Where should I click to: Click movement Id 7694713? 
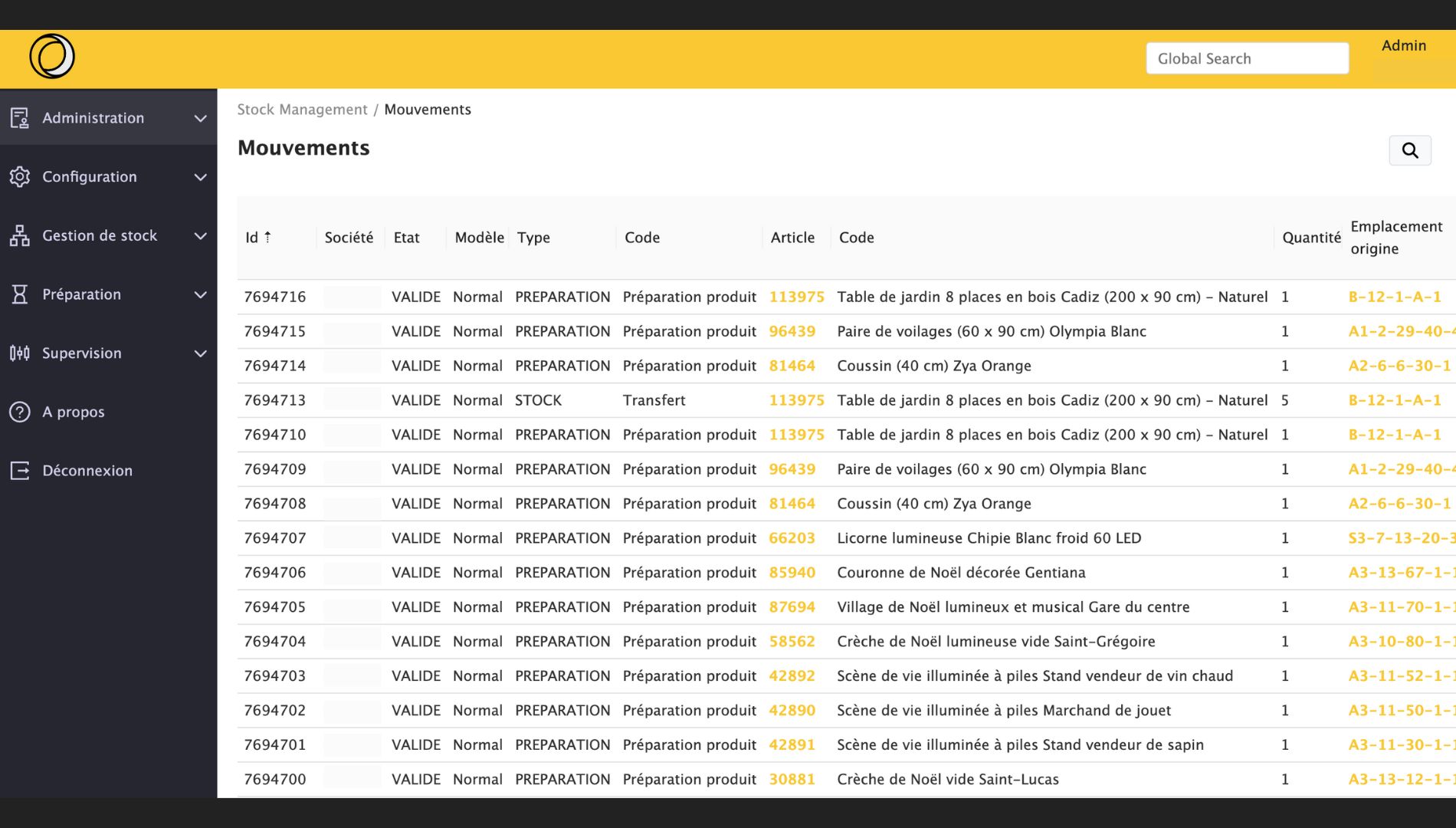(274, 400)
